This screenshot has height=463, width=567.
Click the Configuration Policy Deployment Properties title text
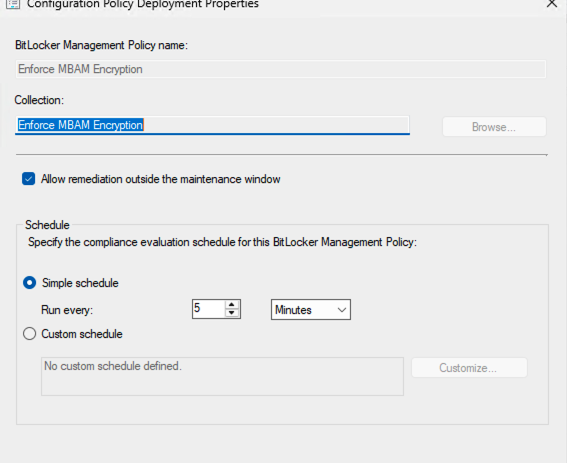tap(143, 4)
